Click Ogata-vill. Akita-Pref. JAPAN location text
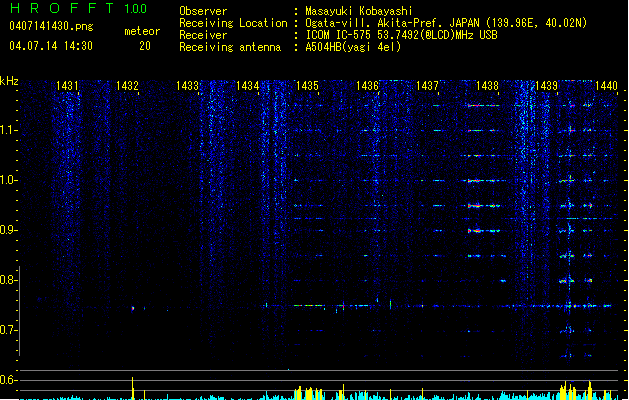 (446, 23)
